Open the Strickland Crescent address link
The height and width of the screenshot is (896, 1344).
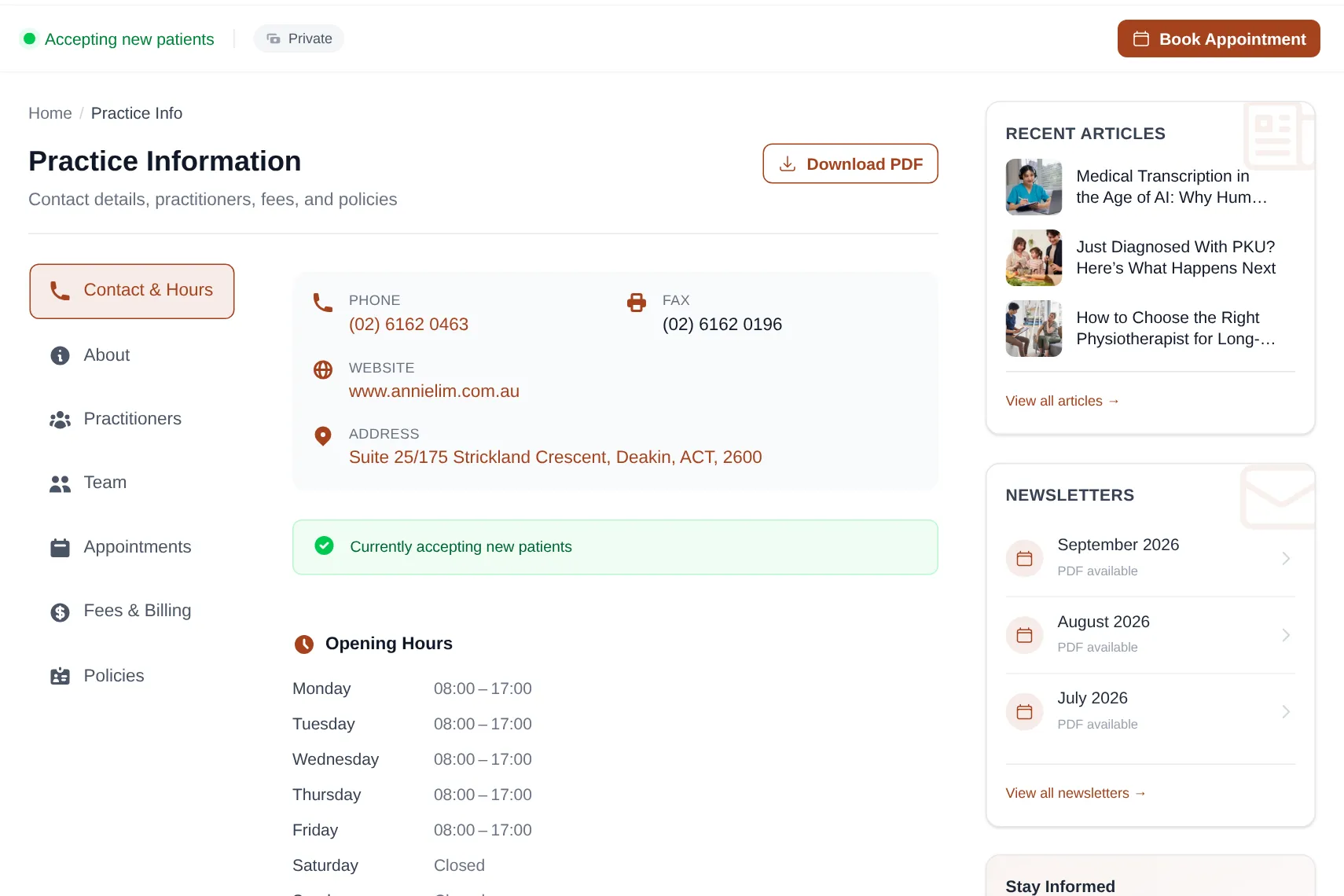click(x=556, y=457)
